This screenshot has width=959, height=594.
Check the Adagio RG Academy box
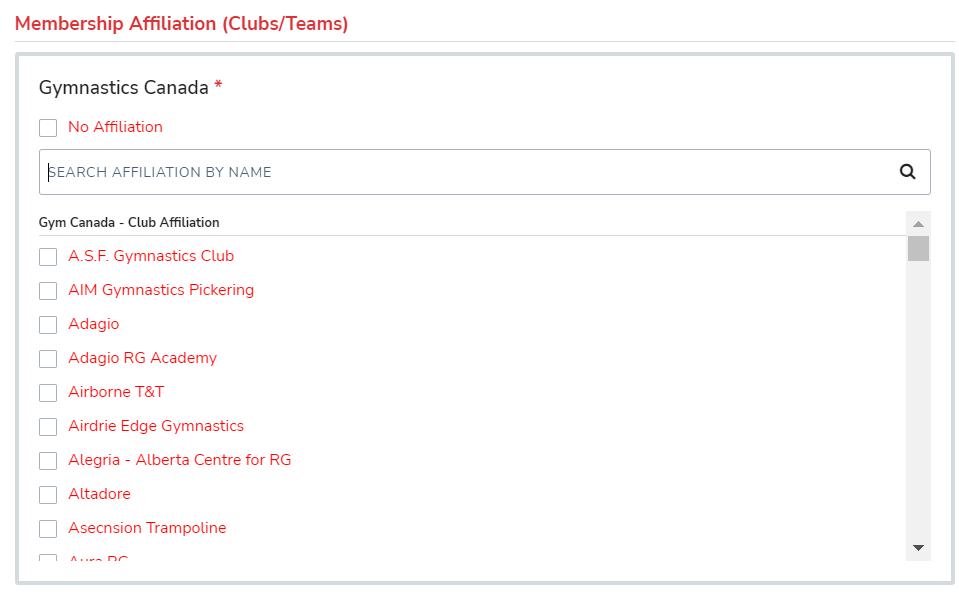[48, 359]
